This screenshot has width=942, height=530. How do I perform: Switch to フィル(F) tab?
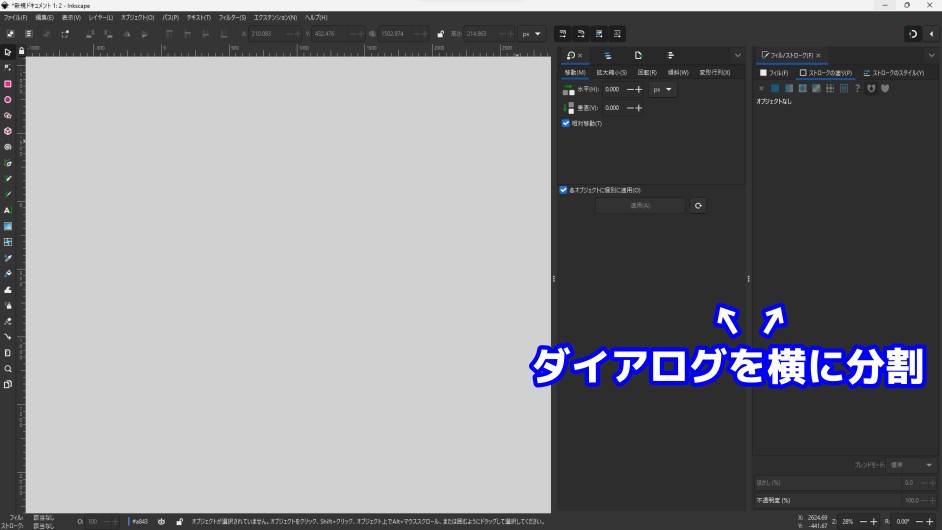tap(774, 73)
